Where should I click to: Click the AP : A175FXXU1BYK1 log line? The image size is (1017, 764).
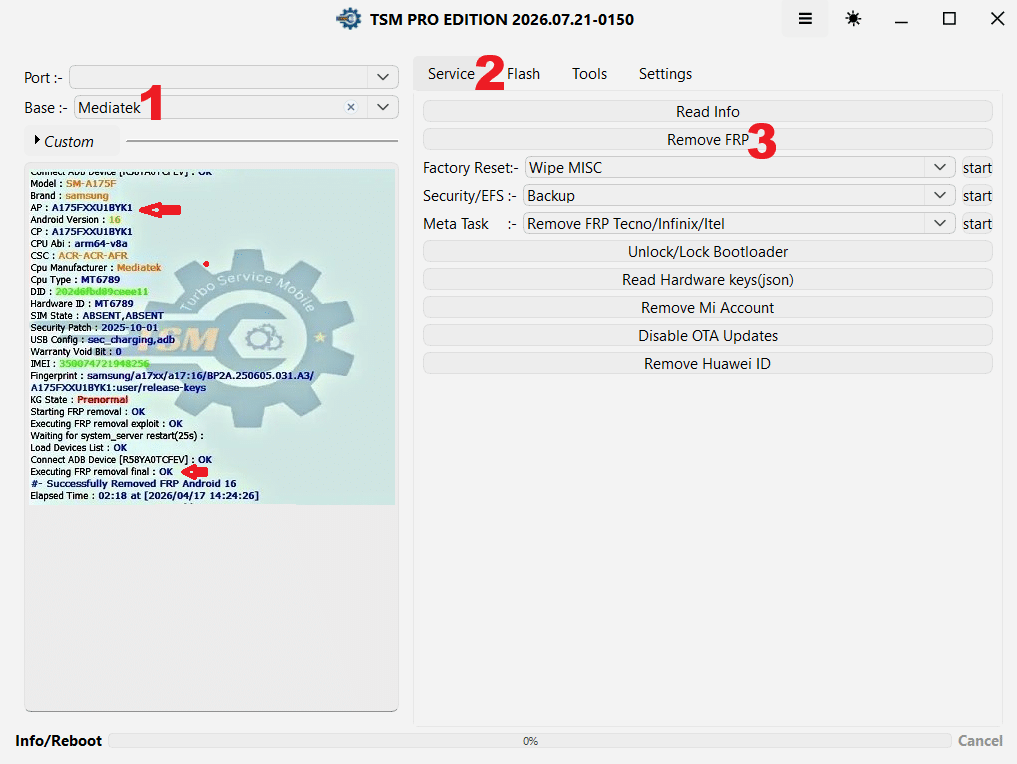click(81, 208)
